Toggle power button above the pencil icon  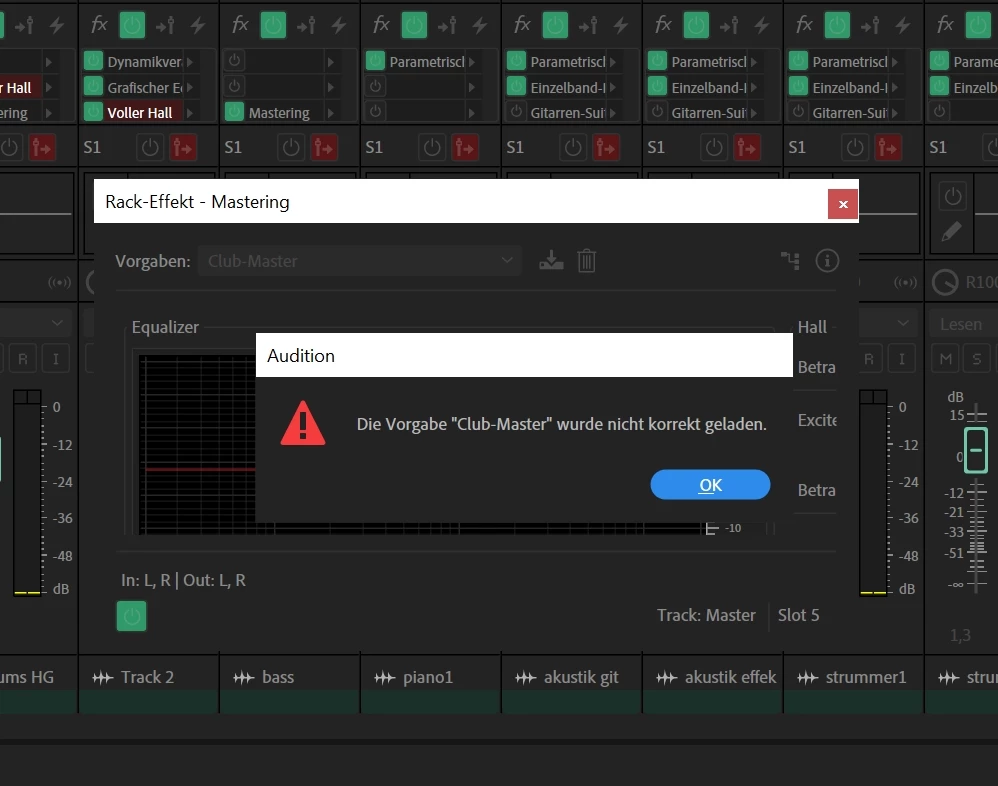pos(952,196)
